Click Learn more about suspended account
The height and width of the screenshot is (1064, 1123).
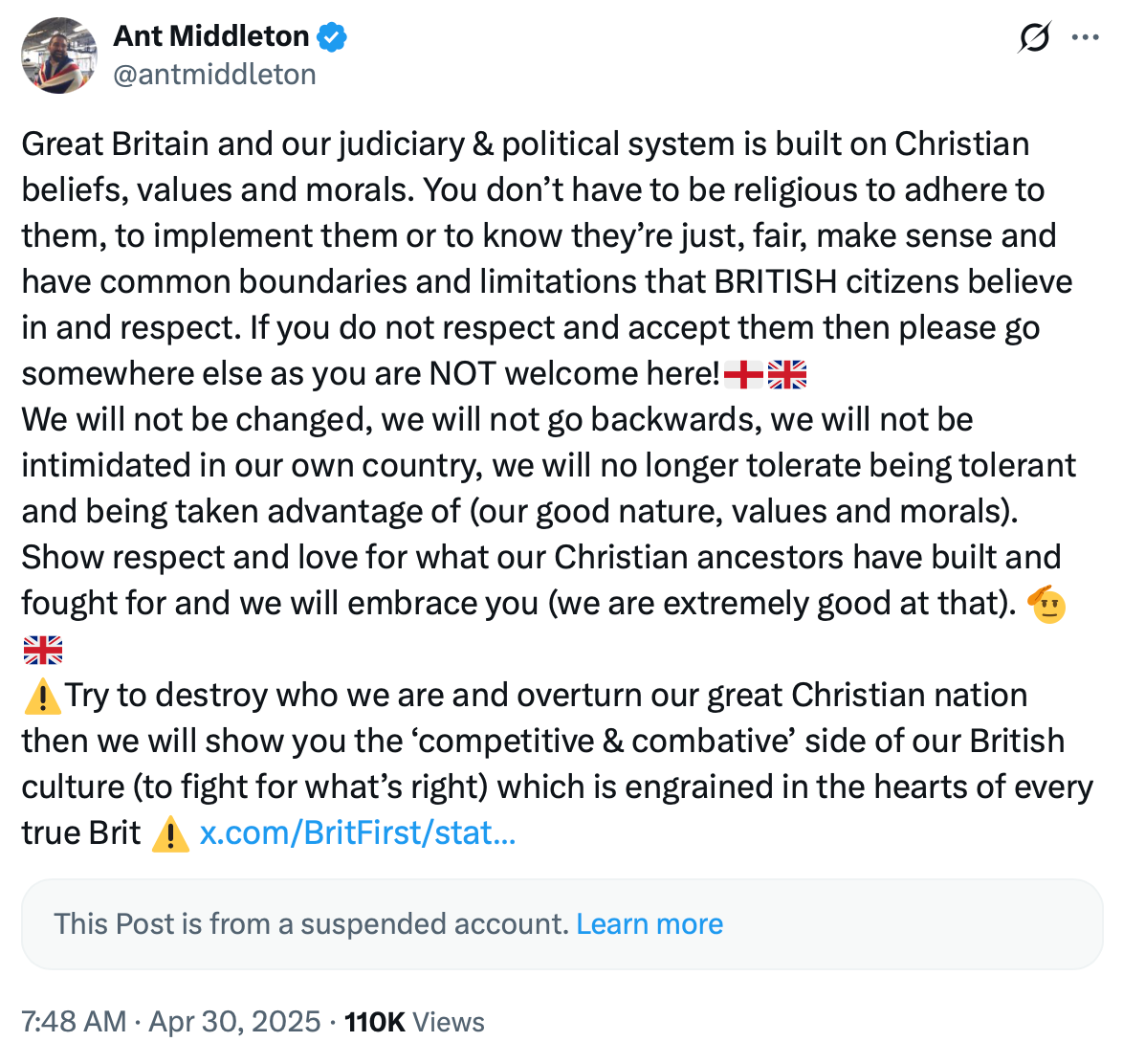point(650,924)
